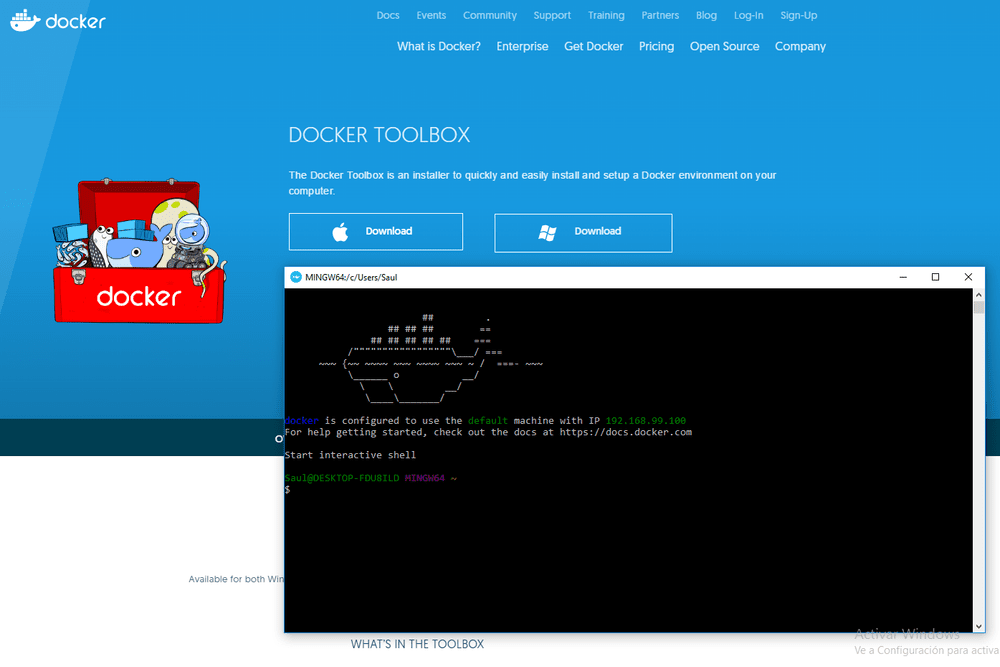This screenshot has width=1000, height=667.
Task: Select the Enterprise tab
Action: (522, 46)
